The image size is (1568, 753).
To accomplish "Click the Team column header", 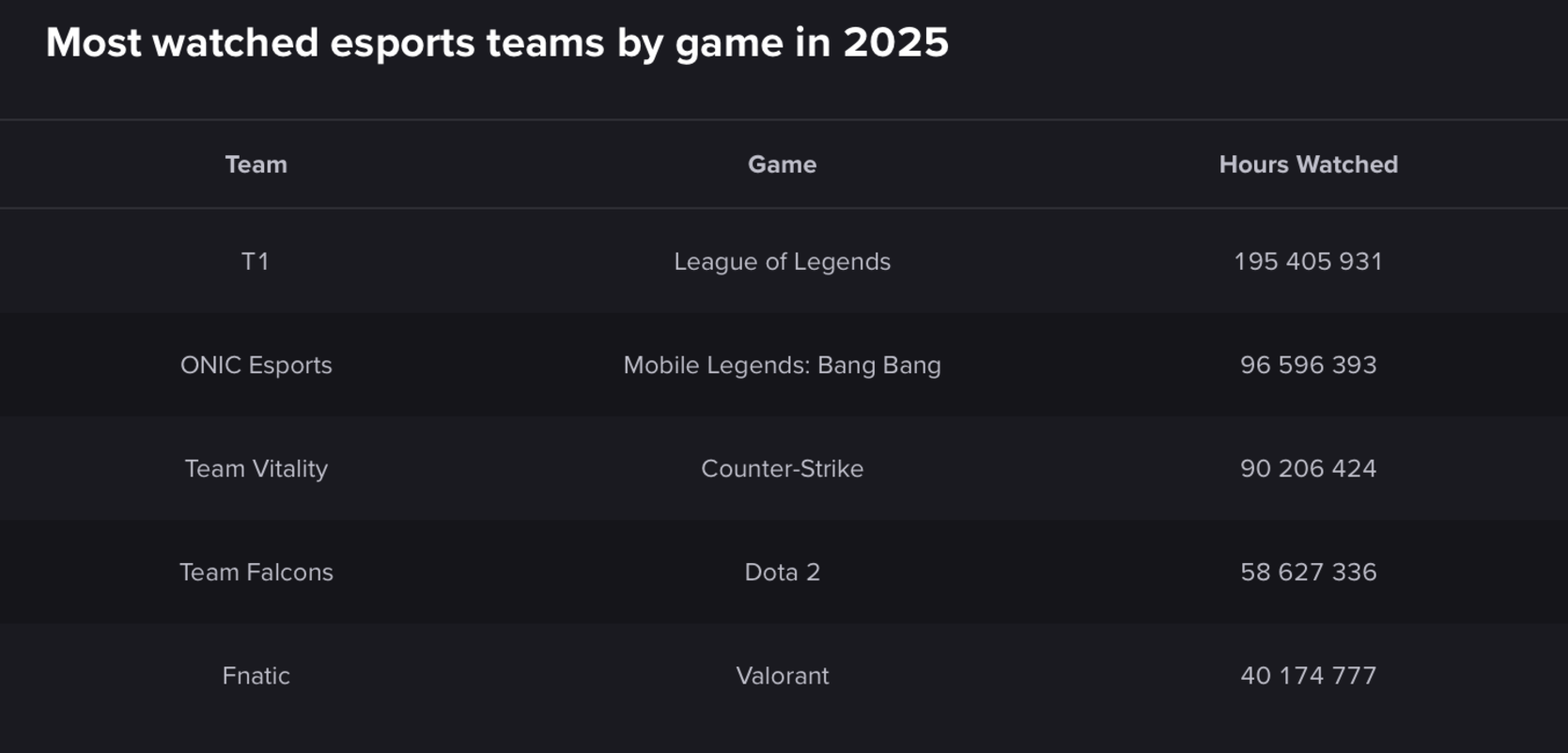I will pos(256,165).
